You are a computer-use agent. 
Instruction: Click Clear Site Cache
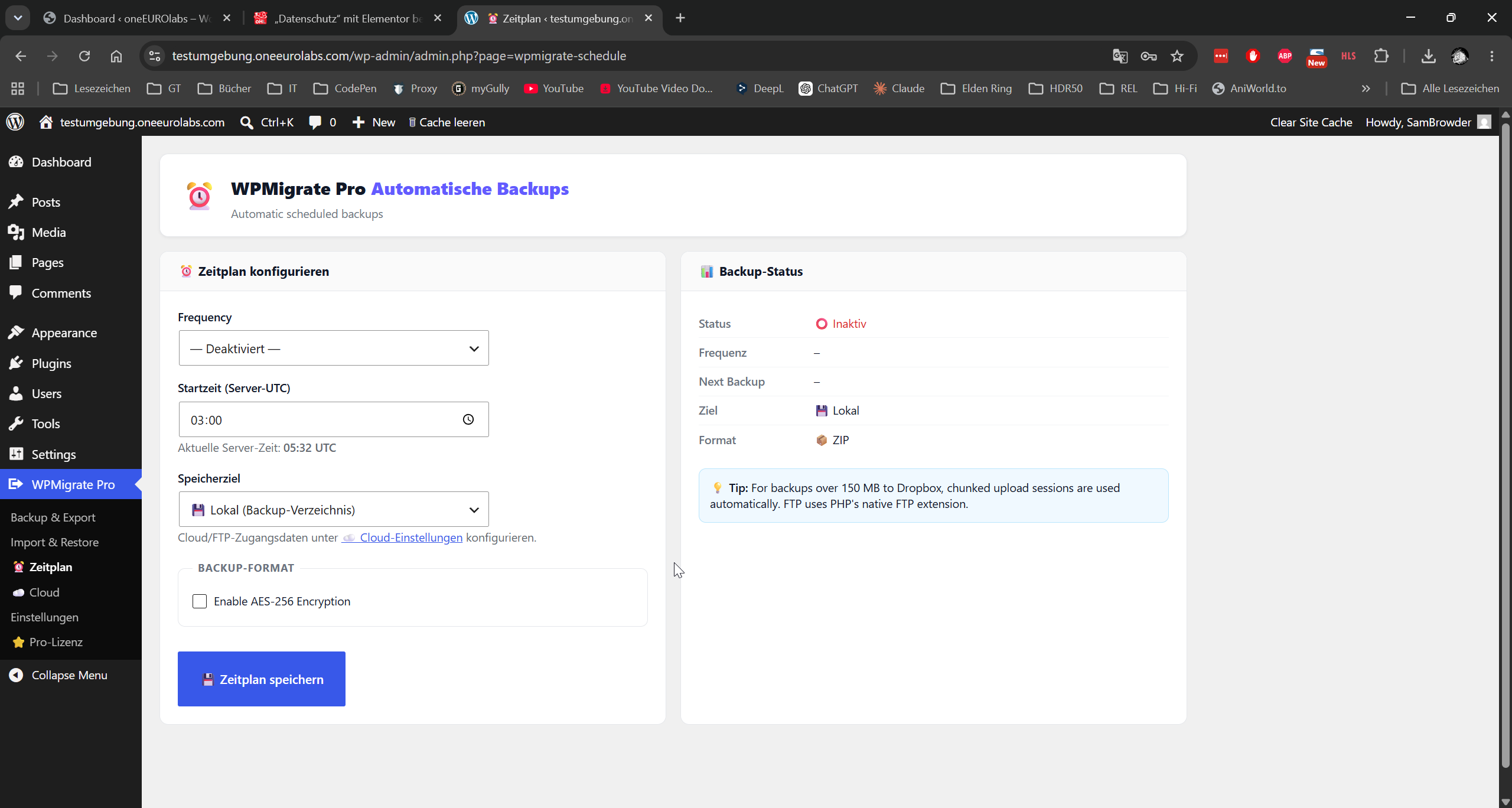pyautogui.click(x=1311, y=122)
